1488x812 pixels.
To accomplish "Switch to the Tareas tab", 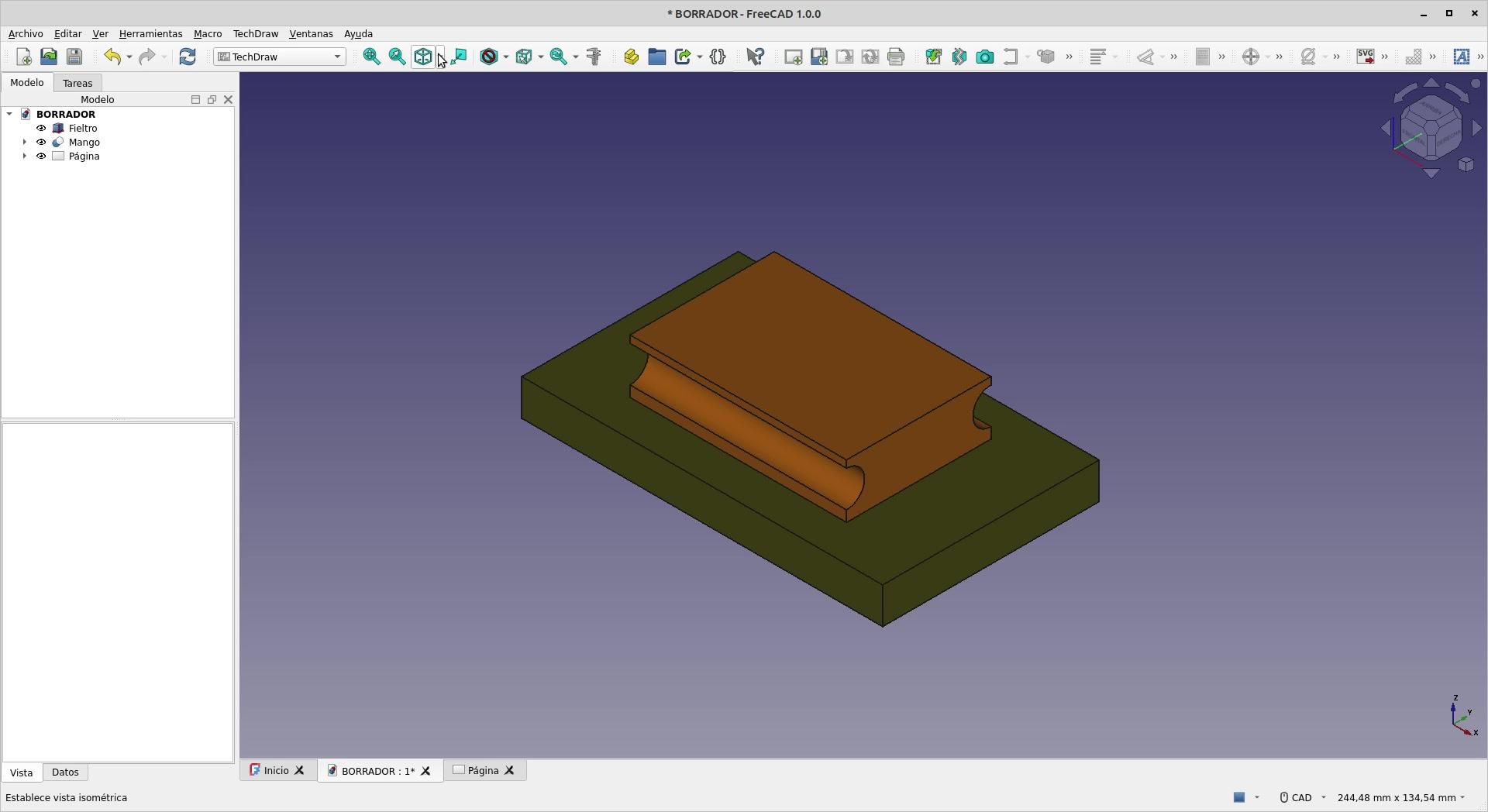I will (77, 83).
